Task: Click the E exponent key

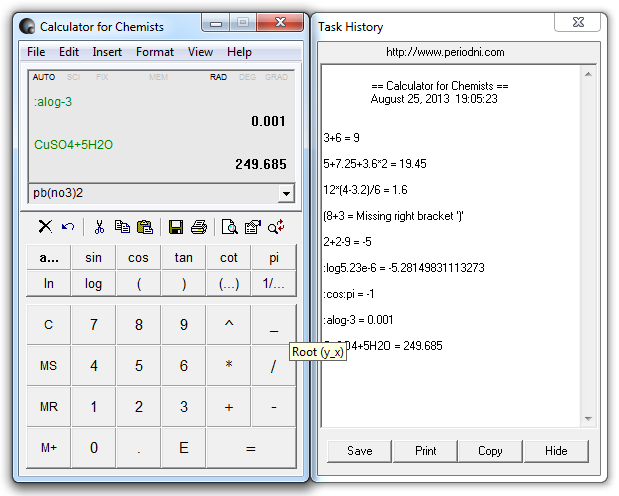Action: click(184, 447)
